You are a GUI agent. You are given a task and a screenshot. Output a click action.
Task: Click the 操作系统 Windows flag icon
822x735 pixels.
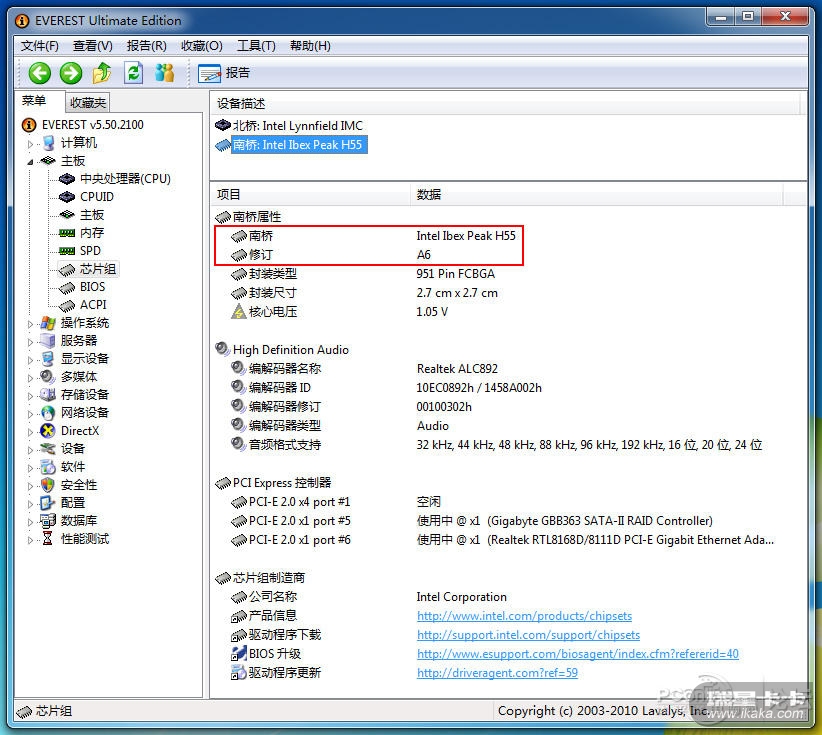click(48, 323)
